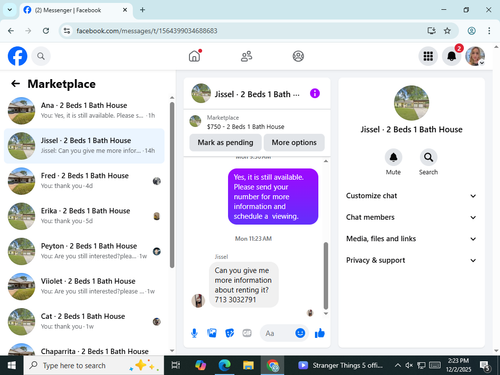Close the Messenger browser tab
Viewport: 500px width, 375px height.
tap(125, 10)
